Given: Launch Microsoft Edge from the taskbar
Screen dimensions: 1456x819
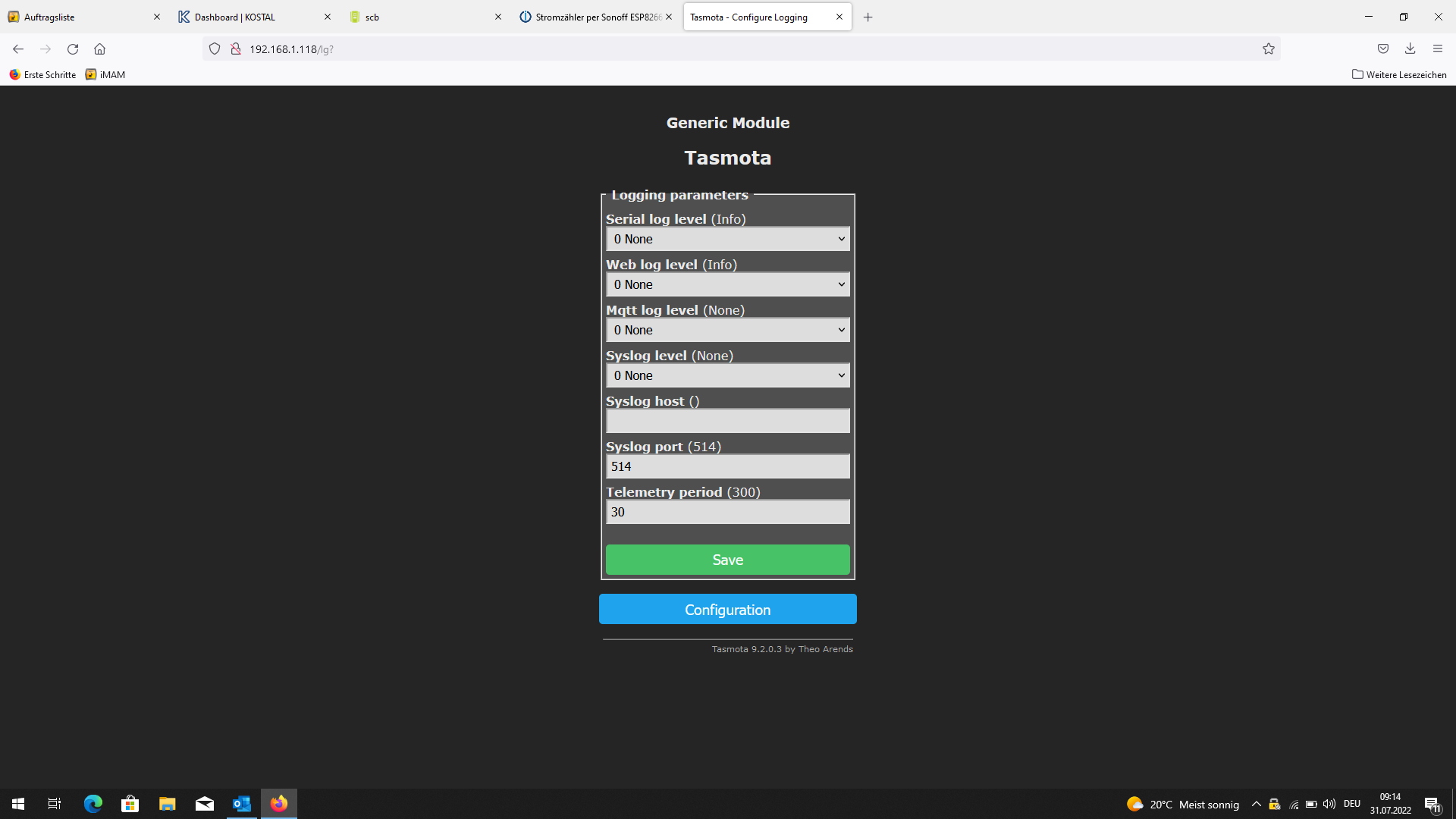Looking at the screenshot, I should coord(93,804).
